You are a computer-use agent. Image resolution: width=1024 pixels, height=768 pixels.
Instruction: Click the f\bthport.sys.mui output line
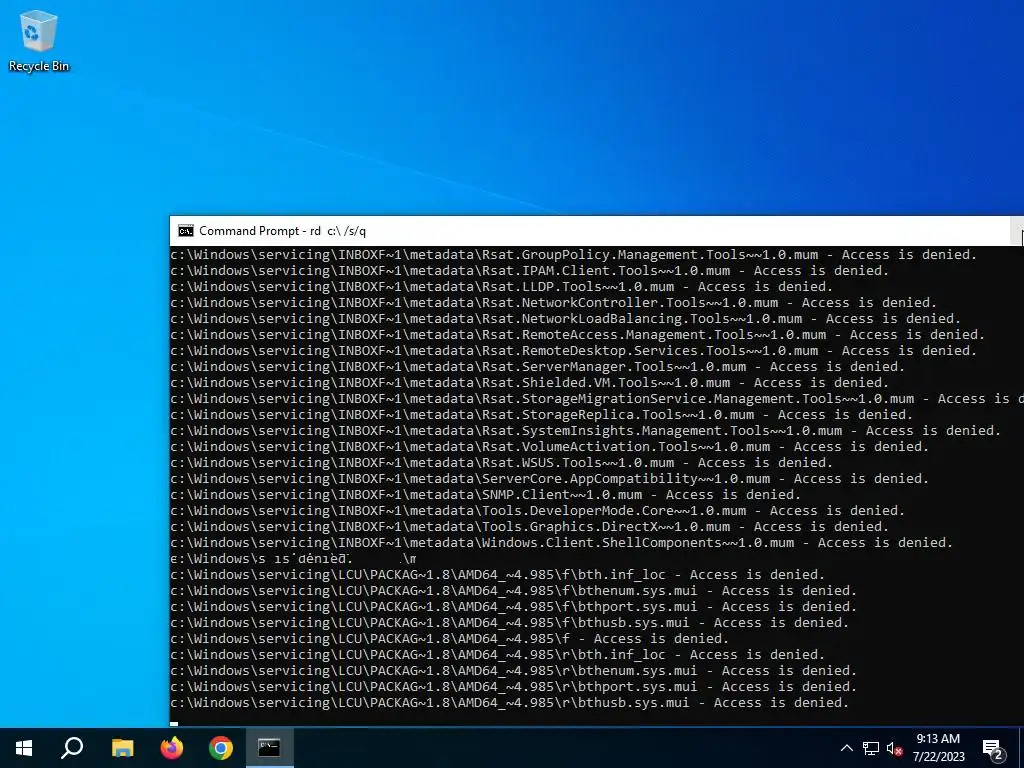click(x=514, y=607)
